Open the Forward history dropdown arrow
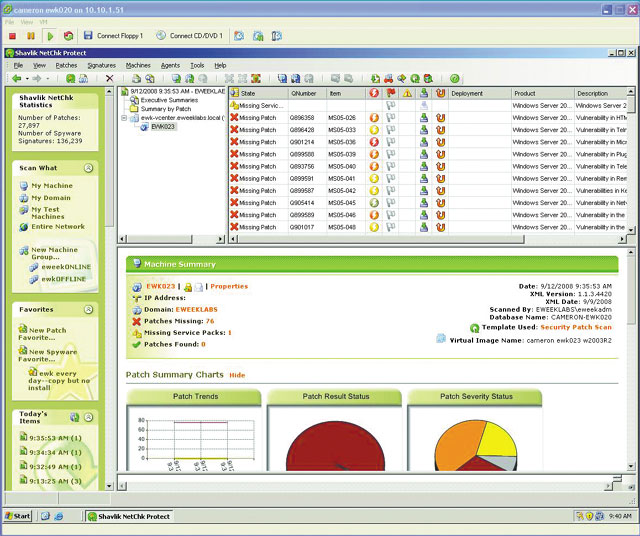The width and height of the screenshot is (640, 536). 47,78
